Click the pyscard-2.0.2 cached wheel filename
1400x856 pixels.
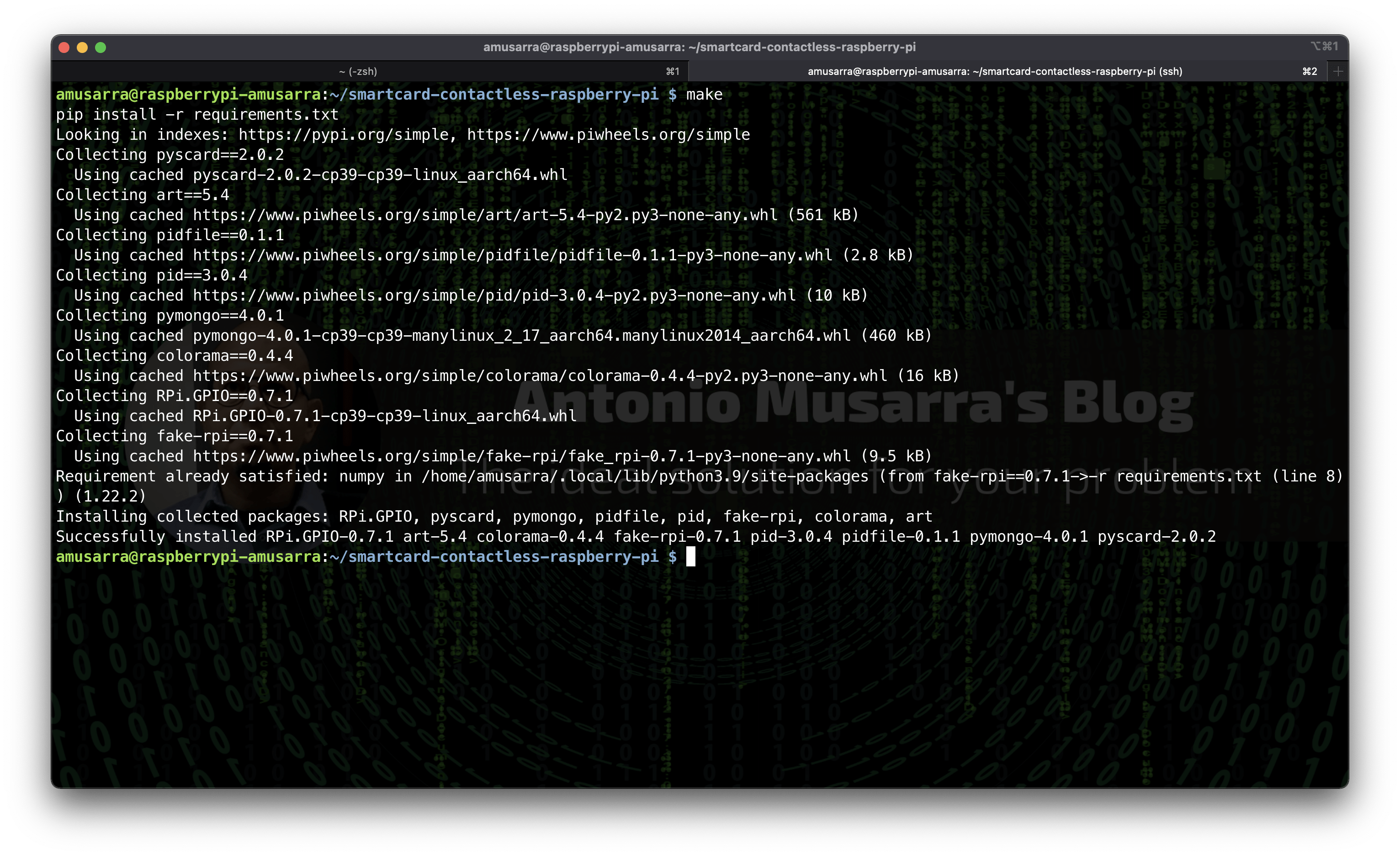pyautogui.click(x=380, y=174)
